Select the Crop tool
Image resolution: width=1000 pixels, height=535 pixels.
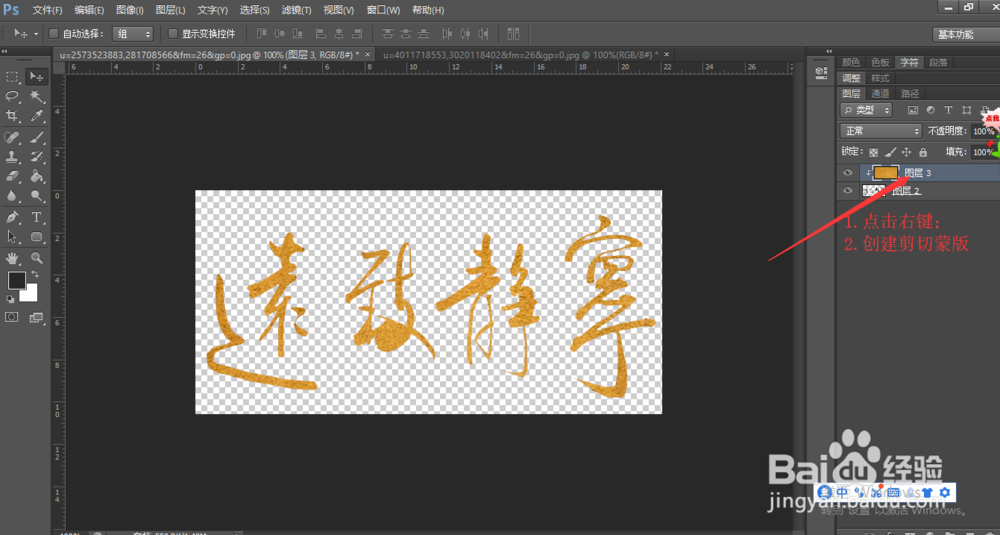[12, 116]
